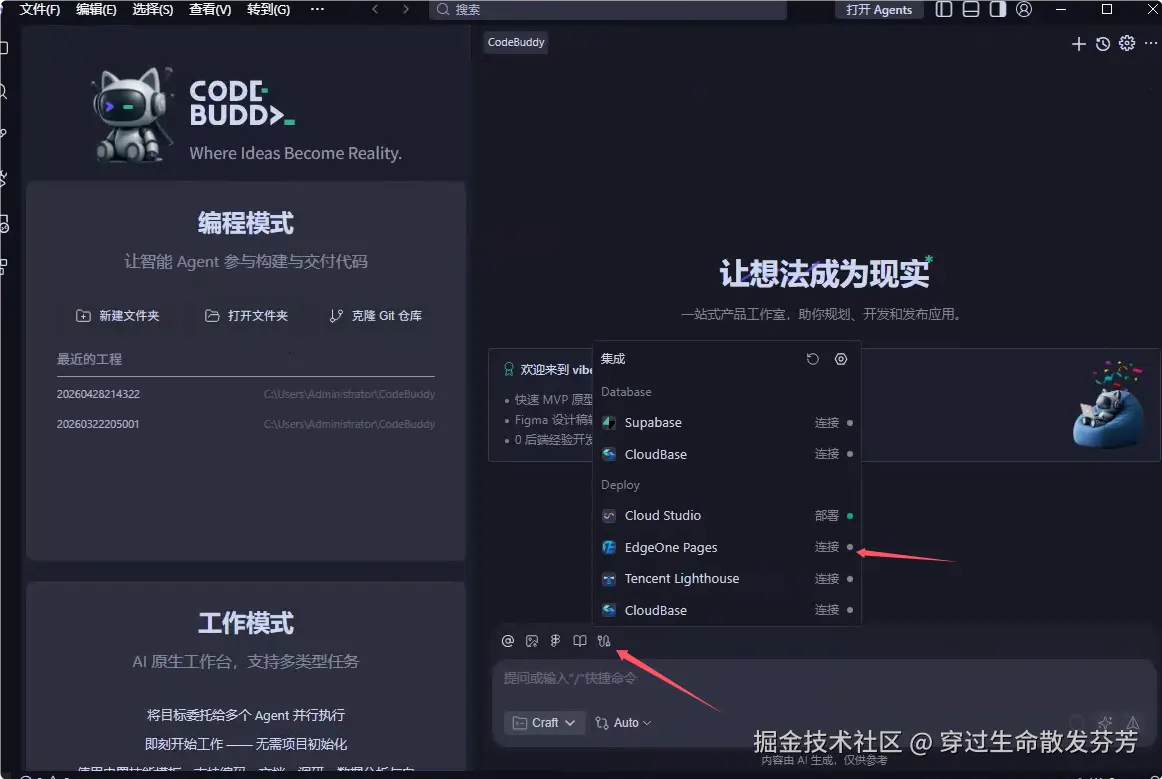This screenshot has height=779, width=1162.
Task: Open recent project 20260428214322
Action: click(x=245, y=394)
